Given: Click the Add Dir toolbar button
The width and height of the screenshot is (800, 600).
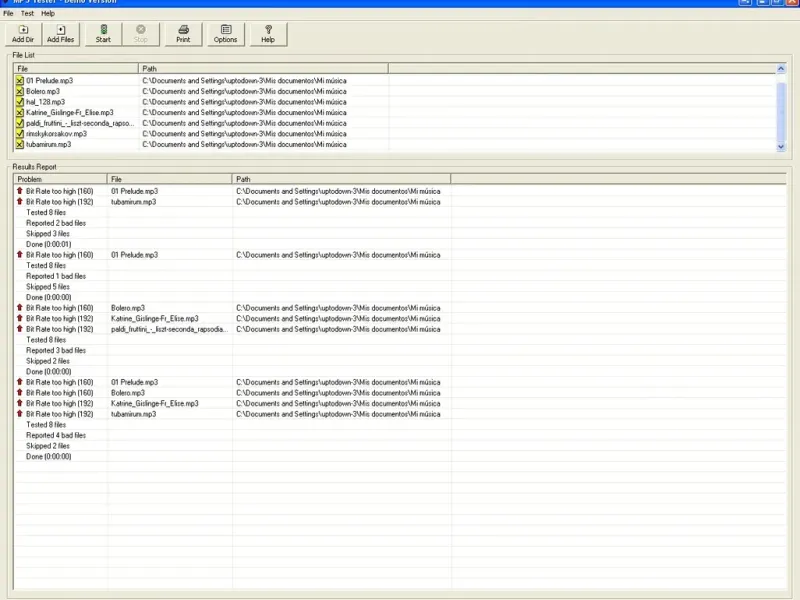Looking at the screenshot, I should tap(23, 34).
